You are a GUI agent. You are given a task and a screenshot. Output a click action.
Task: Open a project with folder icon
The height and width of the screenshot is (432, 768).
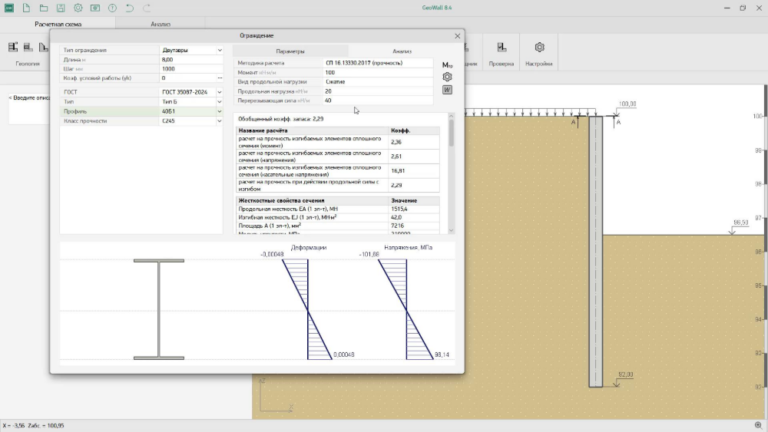click(x=44, y=8)
